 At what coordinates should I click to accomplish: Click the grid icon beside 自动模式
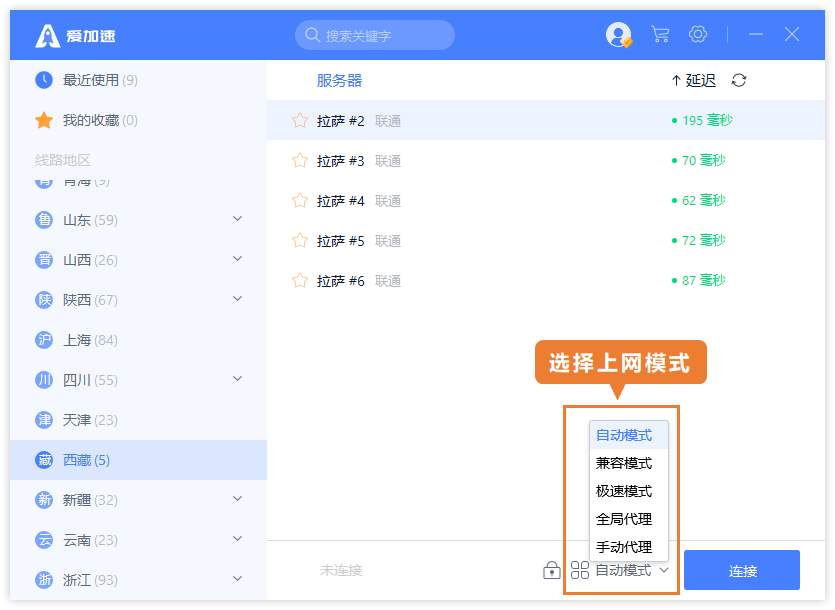tap(579, 570)
